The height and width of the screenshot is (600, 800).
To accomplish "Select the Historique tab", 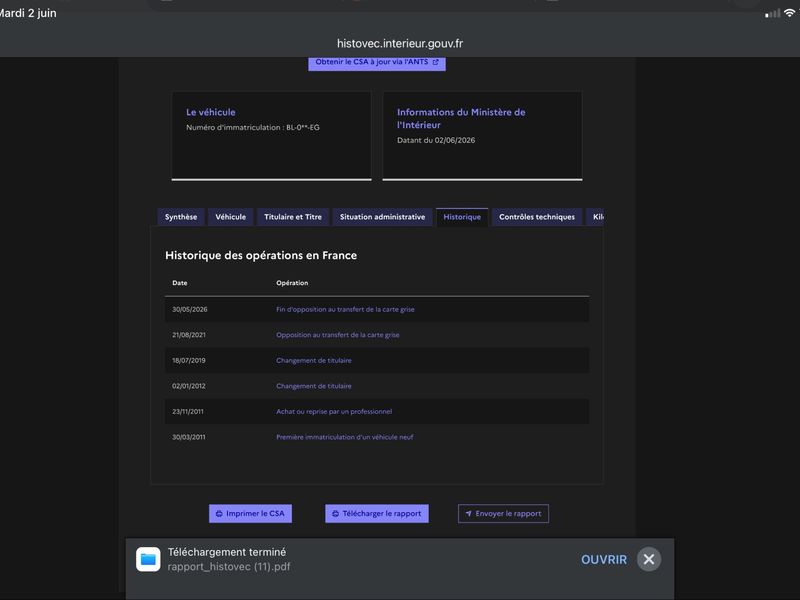I will (462, 217).
